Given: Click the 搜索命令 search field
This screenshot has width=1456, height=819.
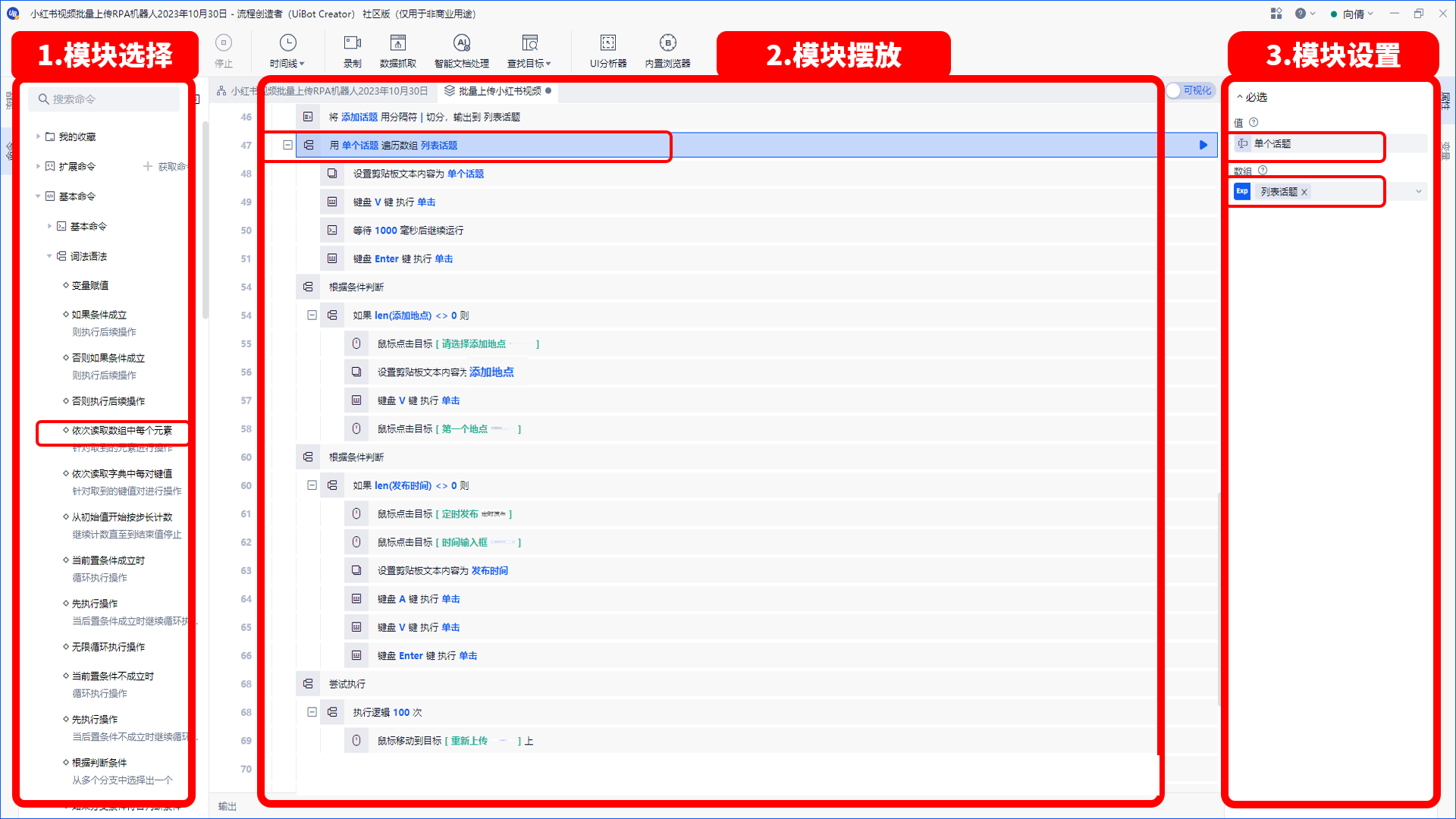Looking at the screenshot, I should coord(105,99).
